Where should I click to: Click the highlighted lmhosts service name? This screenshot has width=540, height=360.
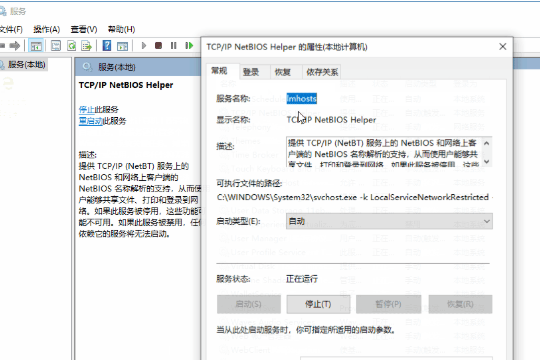[x=302, y=99]
